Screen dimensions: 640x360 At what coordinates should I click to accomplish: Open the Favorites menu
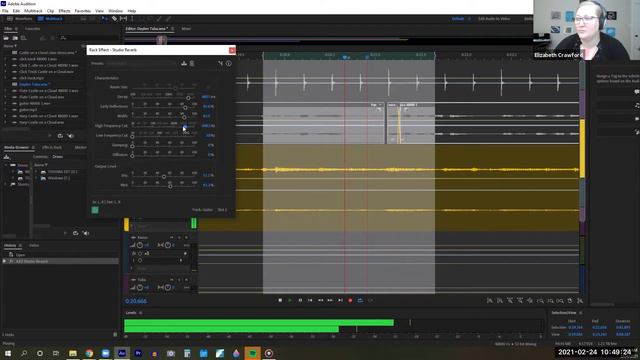82,11
